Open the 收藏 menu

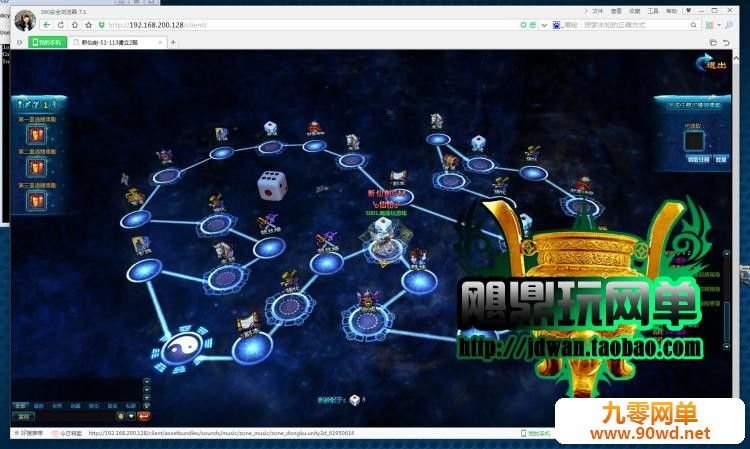point(635,11)
